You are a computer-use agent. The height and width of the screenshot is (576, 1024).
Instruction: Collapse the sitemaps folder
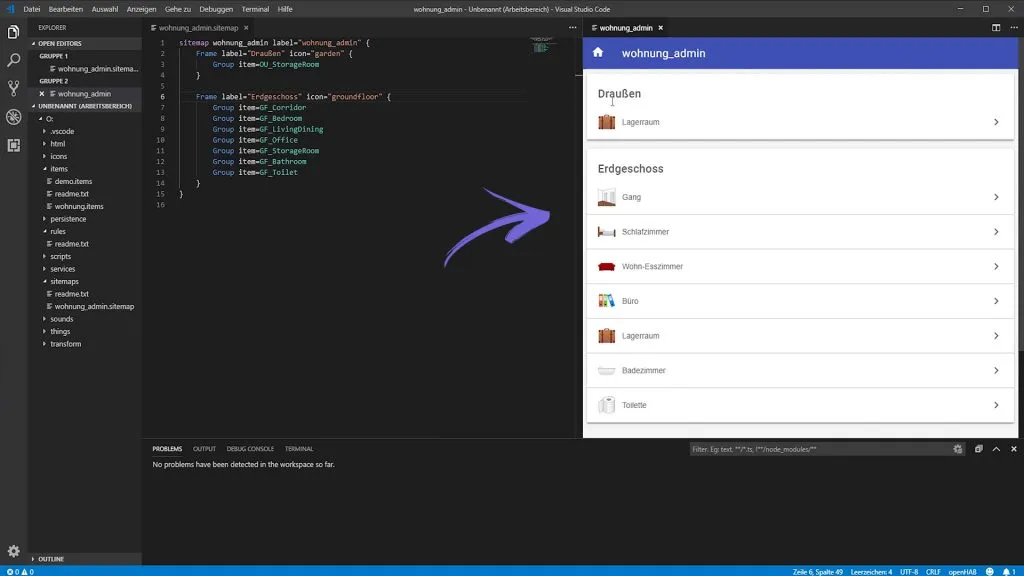pyautogui.click(x=64, y=281)
